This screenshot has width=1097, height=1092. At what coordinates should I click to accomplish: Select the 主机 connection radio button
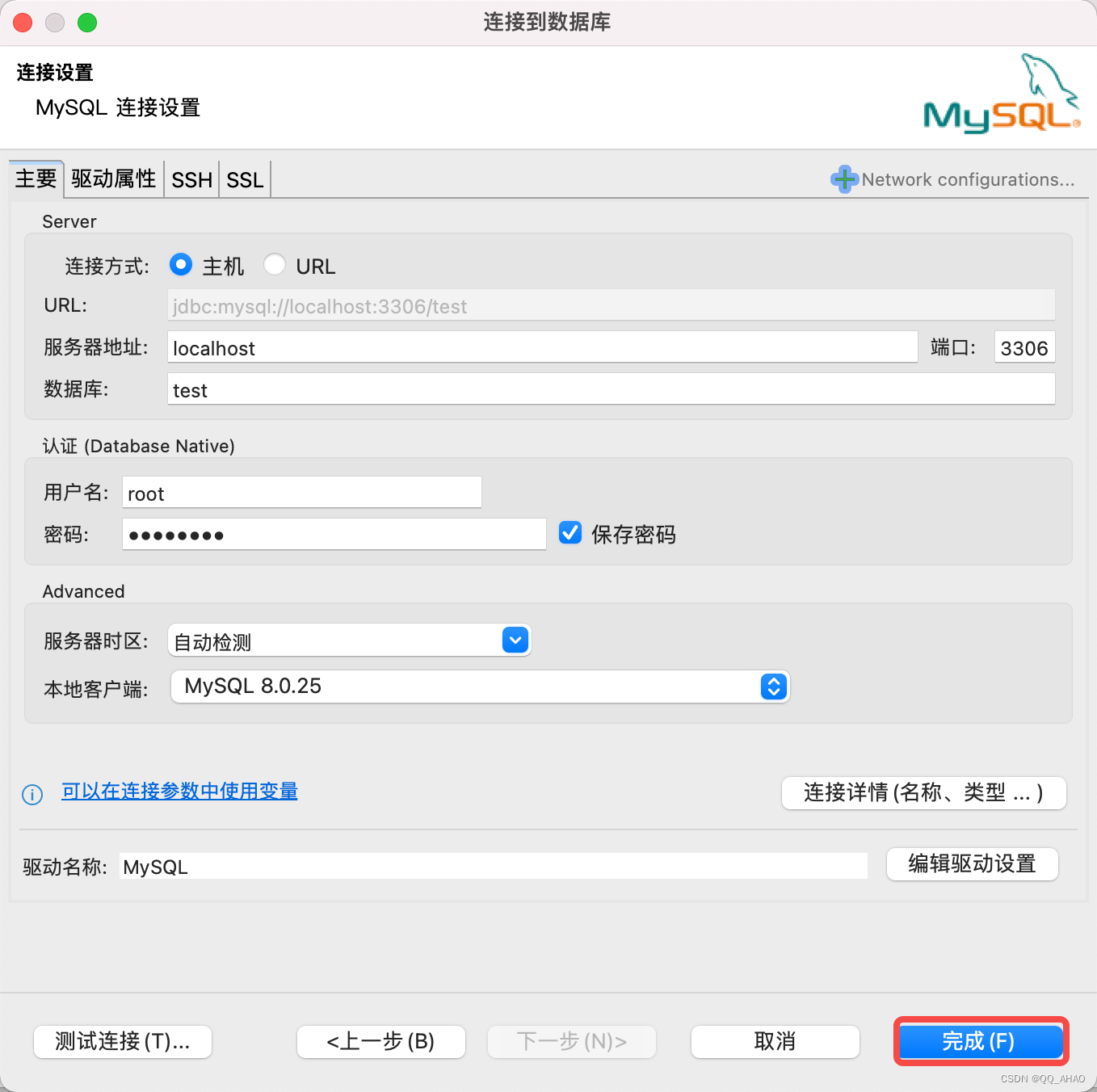181,265
